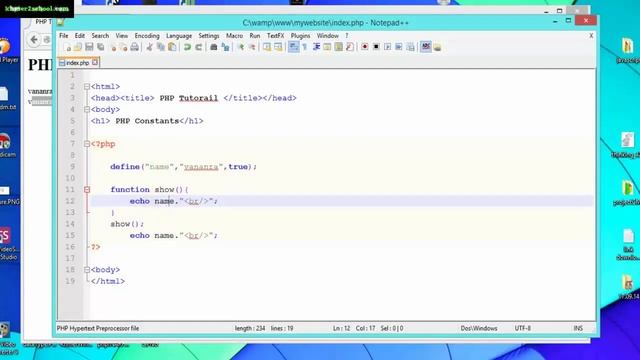This screenshot has height=360, width=640.
Task: Print the document using toolbar icon
Action: click(x=134, y=47)
